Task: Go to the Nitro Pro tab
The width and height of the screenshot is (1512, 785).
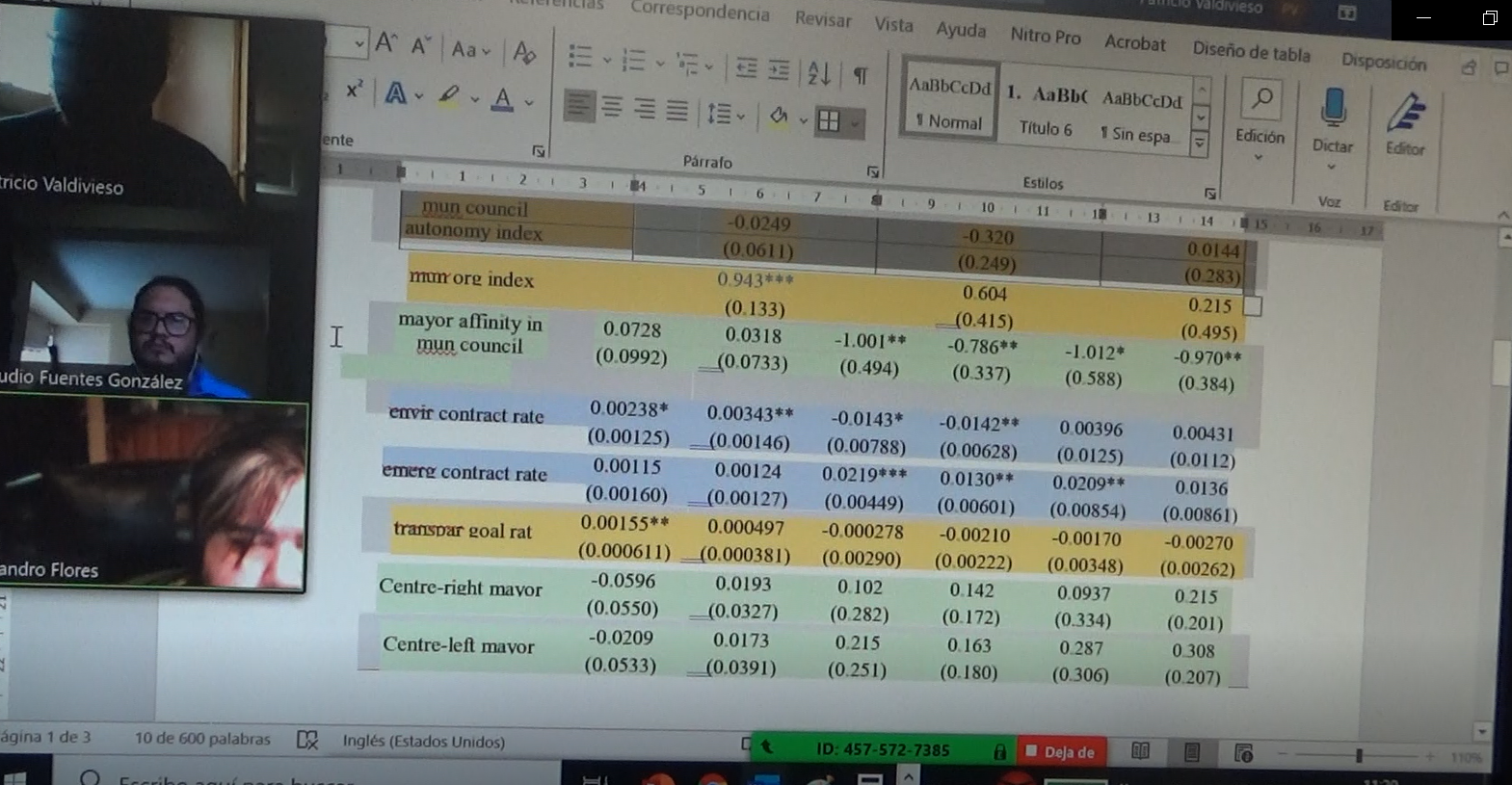Action: 1046,36
